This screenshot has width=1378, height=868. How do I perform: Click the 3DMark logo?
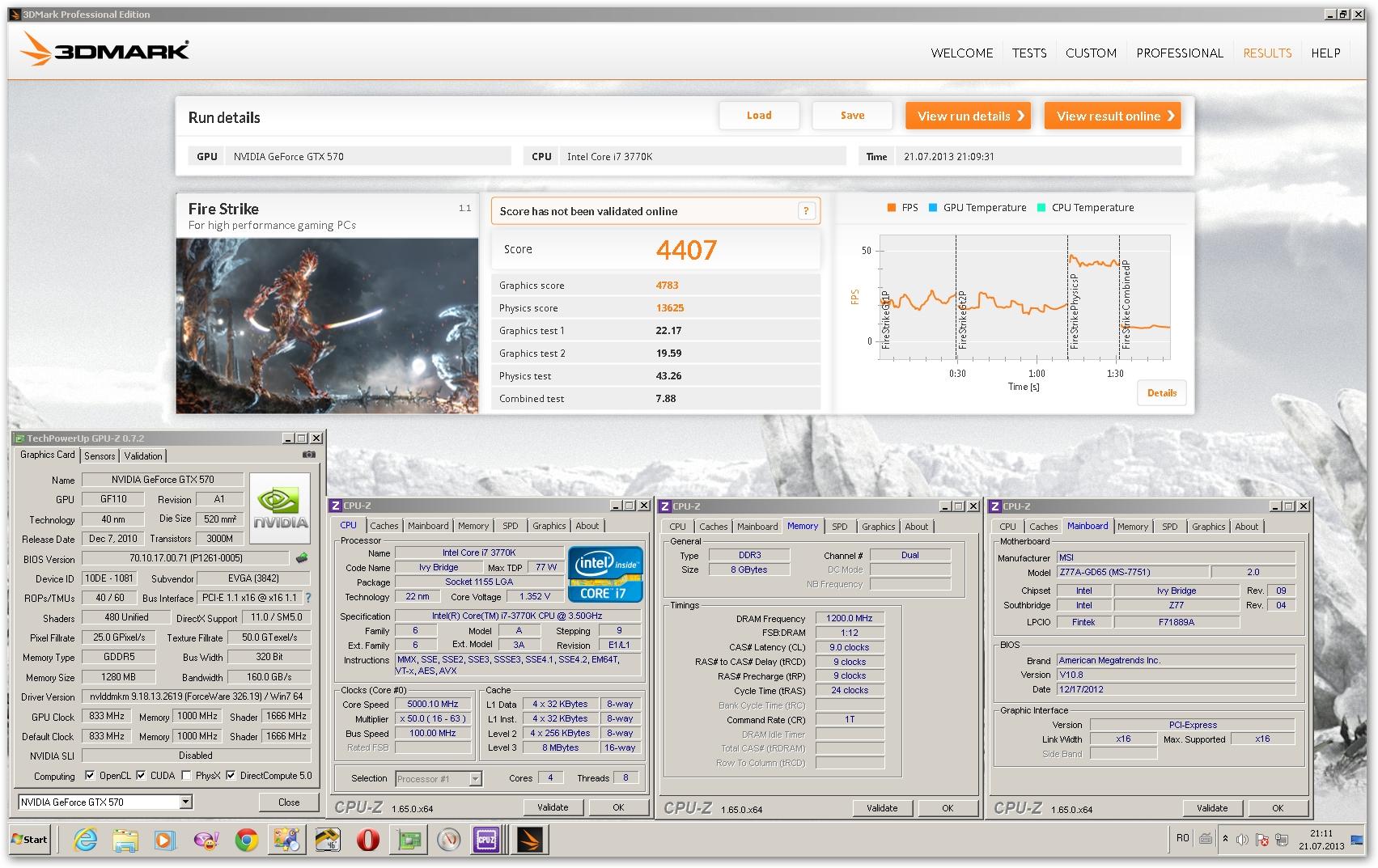point(104,50)
